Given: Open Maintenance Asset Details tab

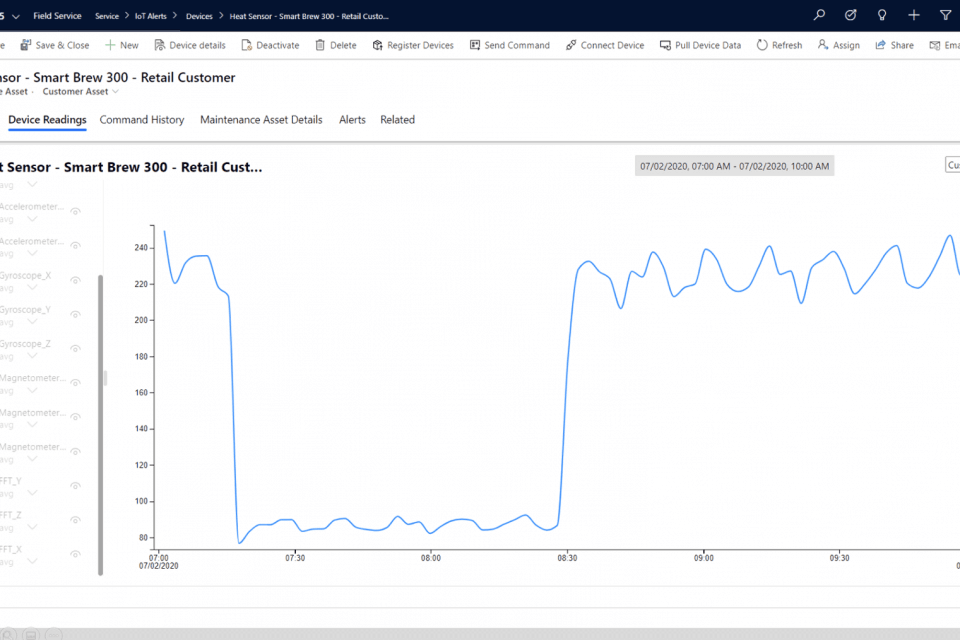Looking at the screenshot, I should [261, 120].
